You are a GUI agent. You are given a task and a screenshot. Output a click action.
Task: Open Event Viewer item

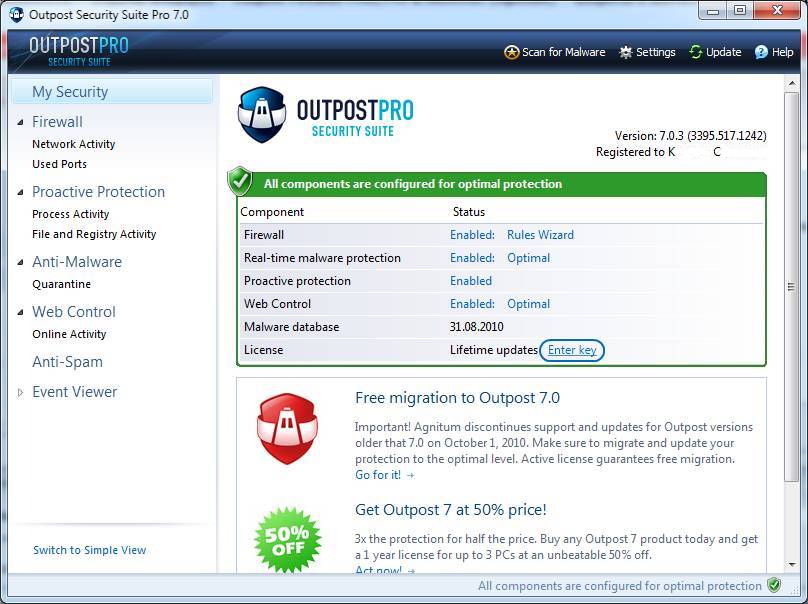point(75,392)
